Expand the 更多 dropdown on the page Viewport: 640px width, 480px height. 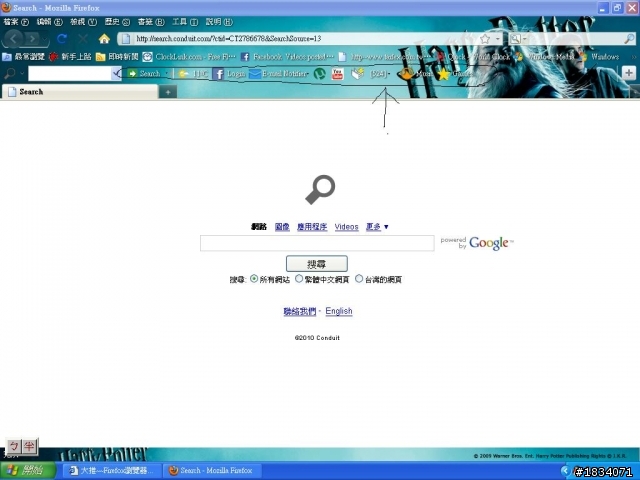(377, 227)
